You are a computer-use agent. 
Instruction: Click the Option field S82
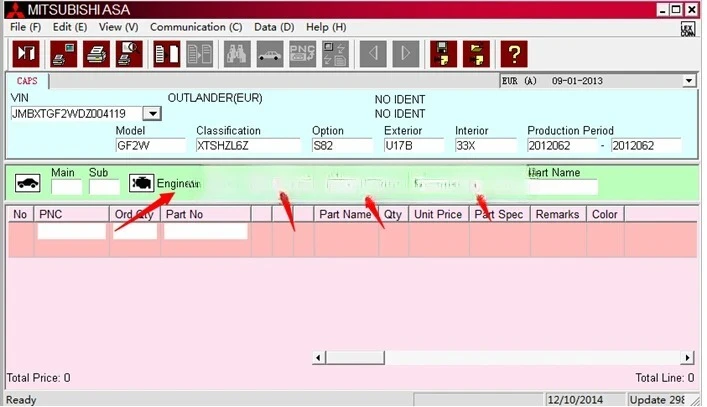[x=342, y=146]
